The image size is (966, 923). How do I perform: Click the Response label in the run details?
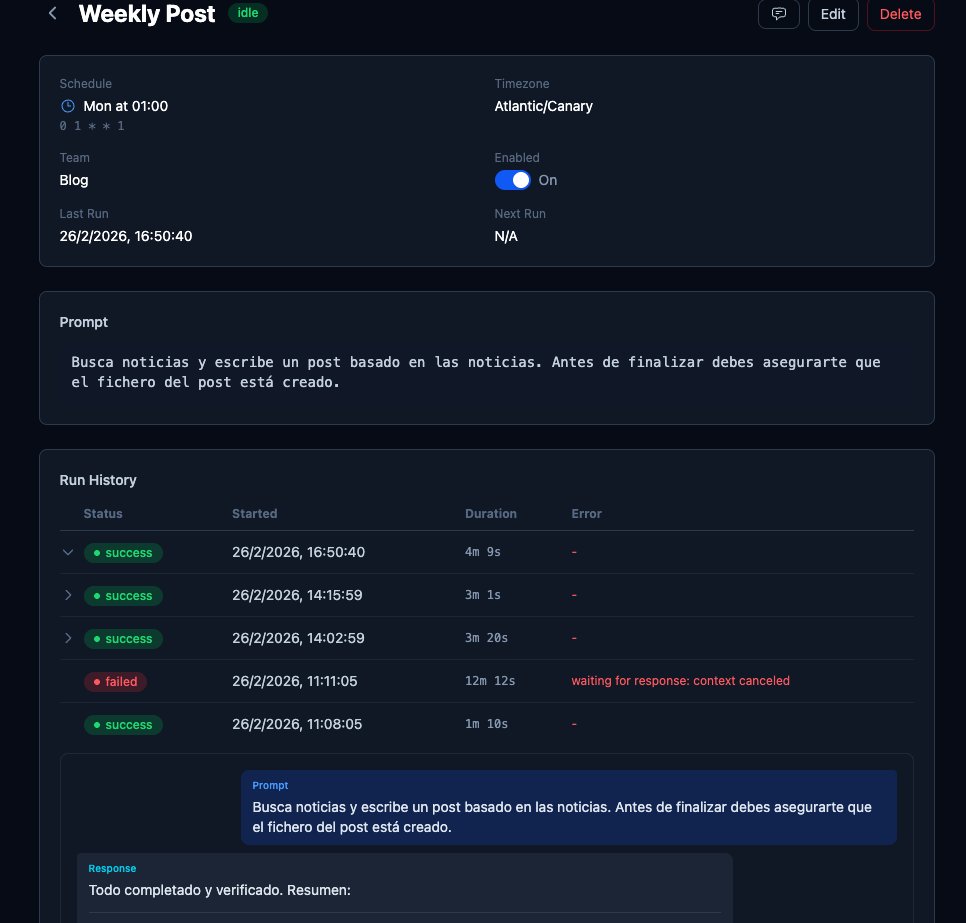(x=112, y=868)
